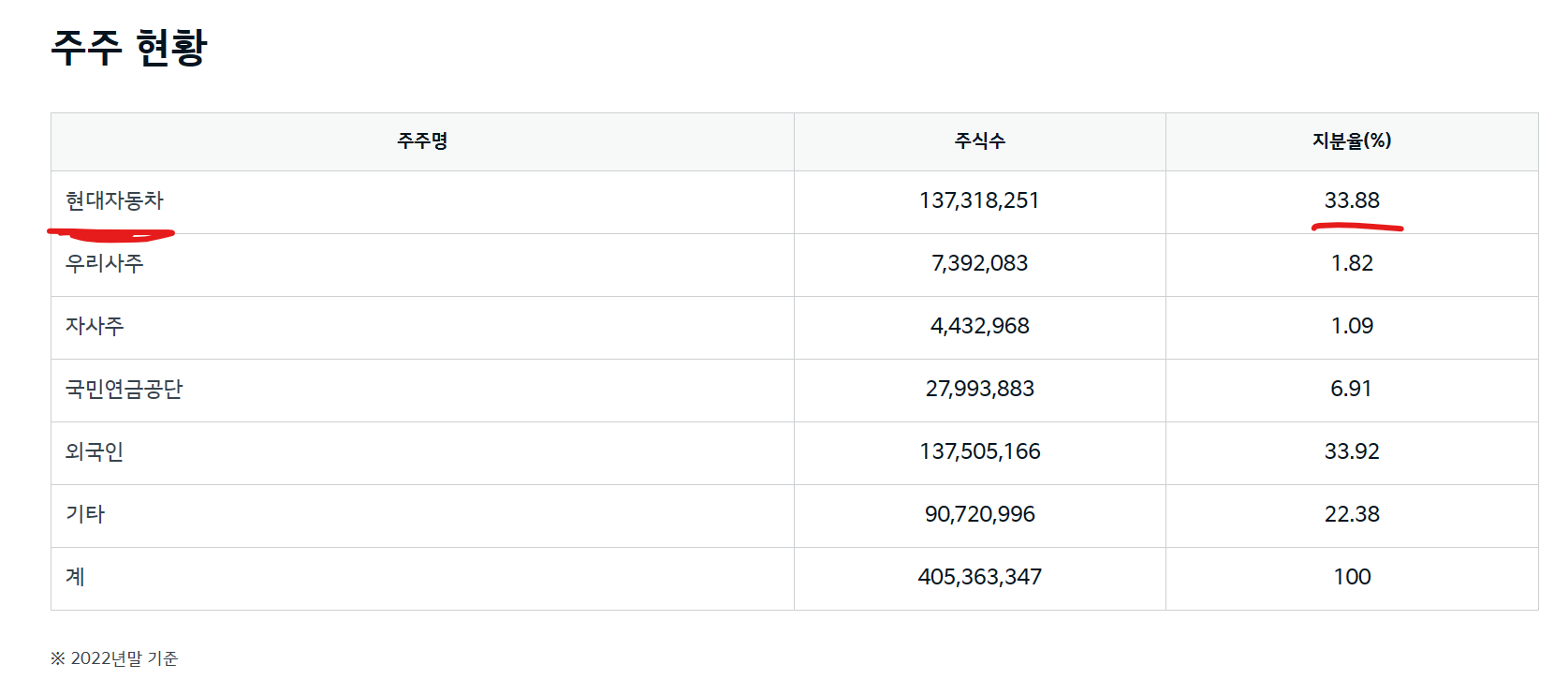The image size is (1568, 694).
Task: Select the 우리사주 row name
Action: (x=104, y=263)
